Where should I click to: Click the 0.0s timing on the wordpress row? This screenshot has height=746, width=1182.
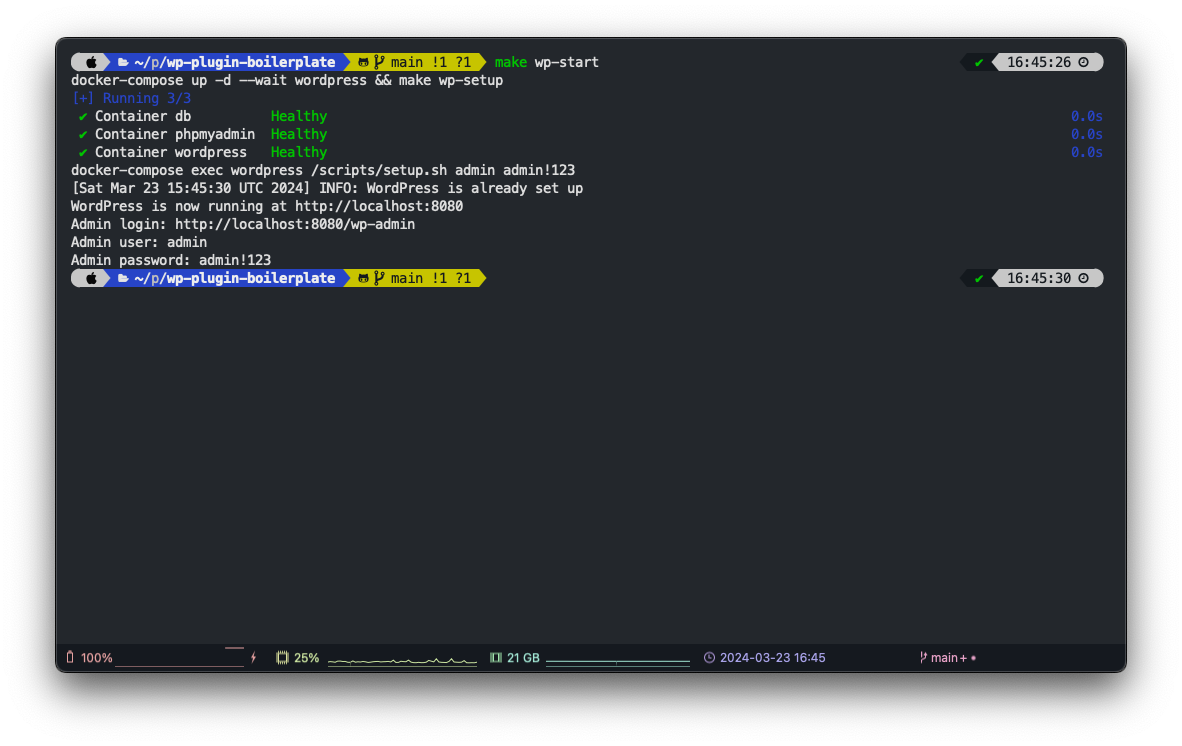[1086, 153]
